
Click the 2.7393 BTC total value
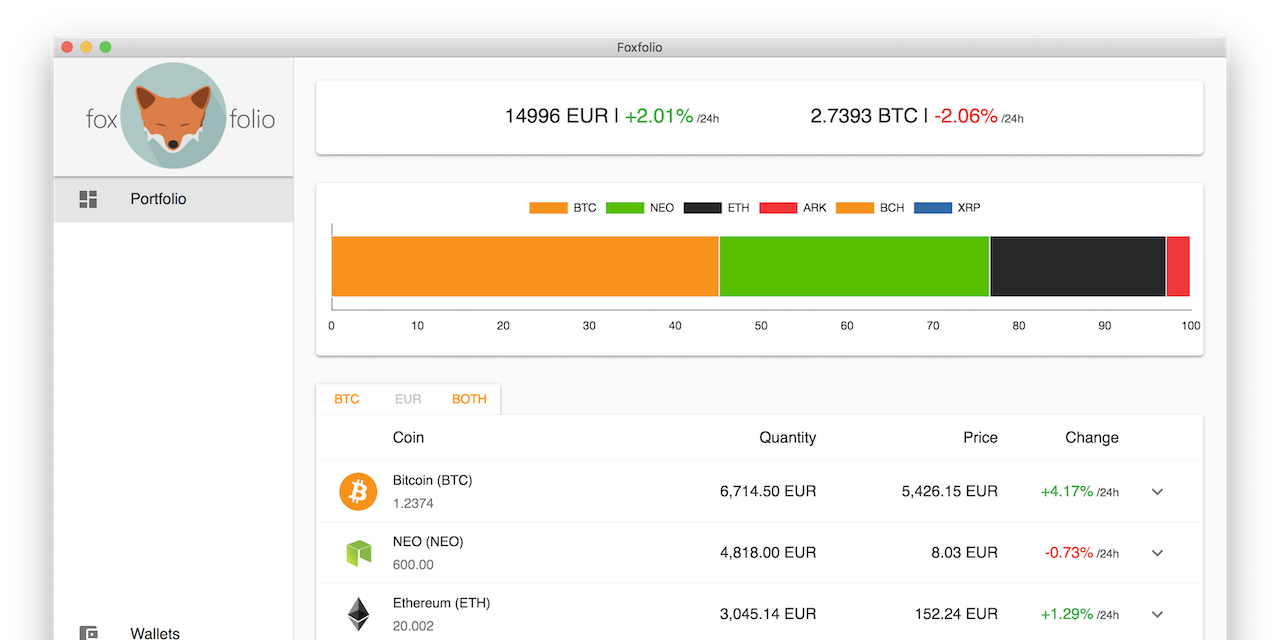[x=864, y=116]
